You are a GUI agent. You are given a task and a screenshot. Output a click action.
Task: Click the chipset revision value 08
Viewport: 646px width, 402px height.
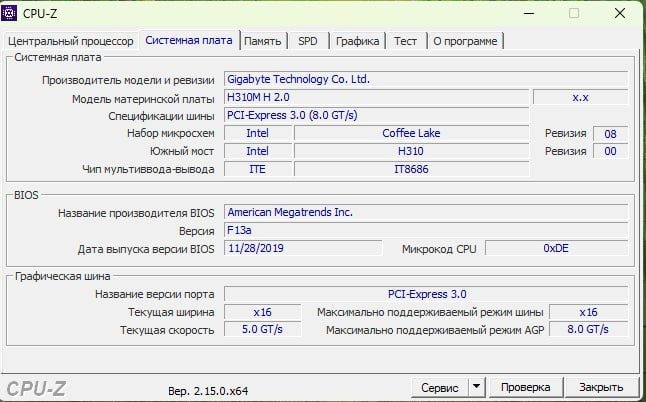(x=610, y=133)
